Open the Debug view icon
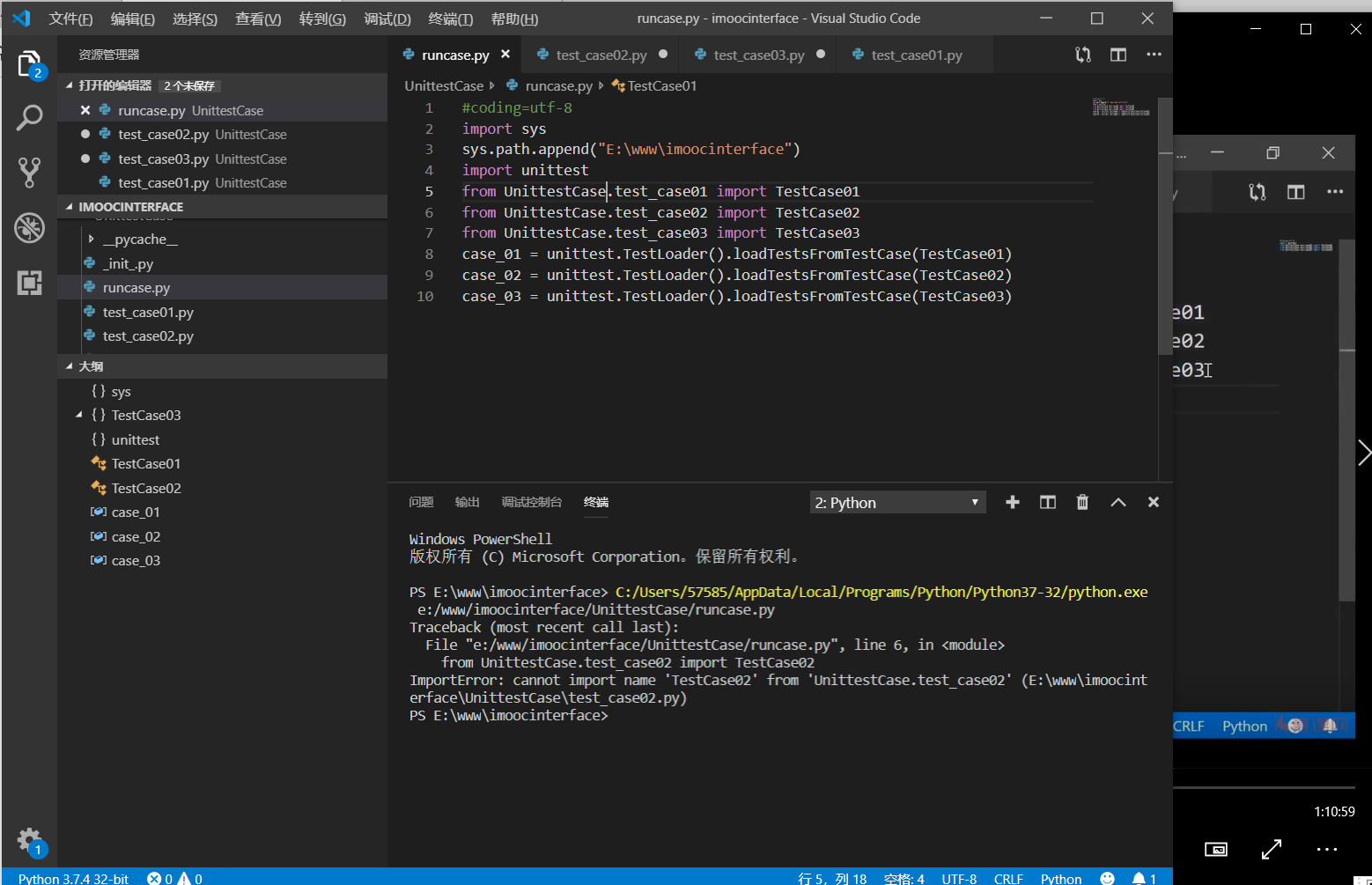The image size is (1372, 885). click(x=29, y=227)
